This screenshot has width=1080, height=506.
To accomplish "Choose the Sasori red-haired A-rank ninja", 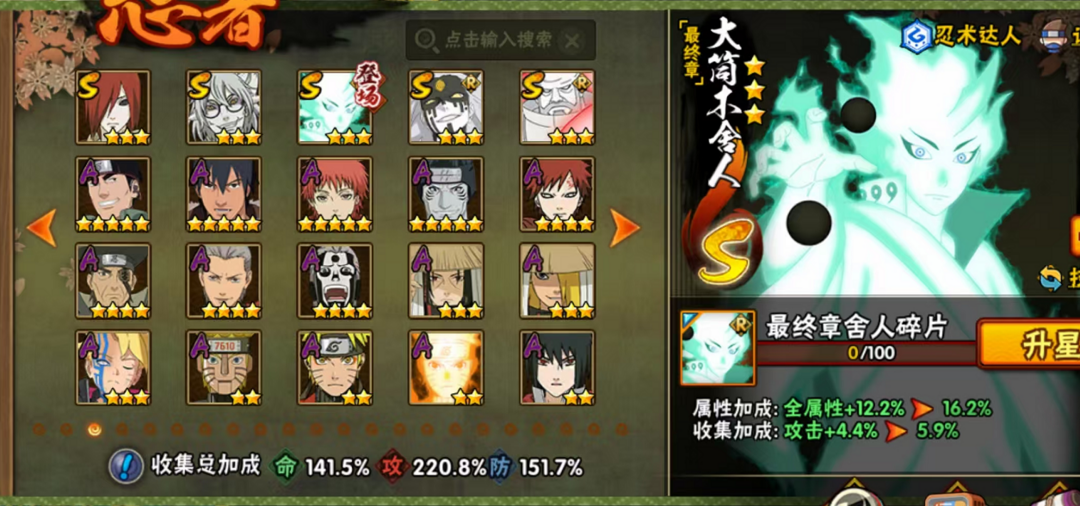I will tap(335, 194).
